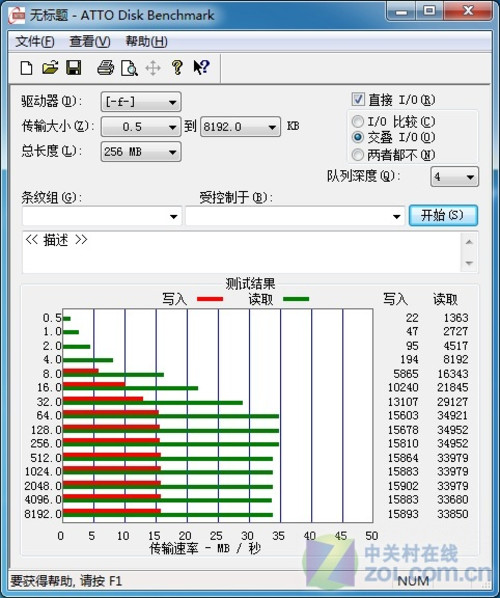Click the New document toolbar icon
This screenshot has width=500, height=598.
click(x=26, y=68)
